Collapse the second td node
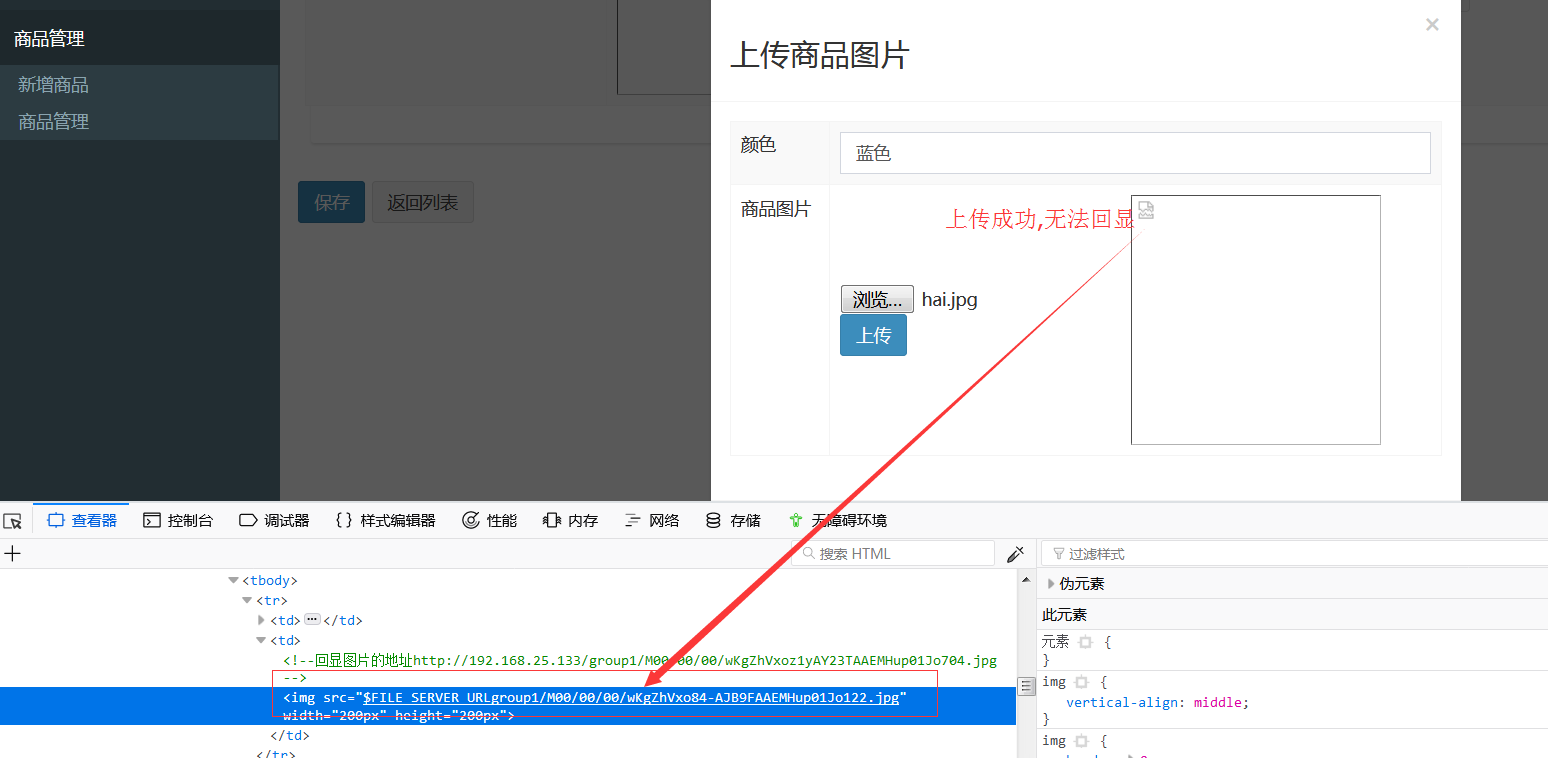 pos(261,640)
